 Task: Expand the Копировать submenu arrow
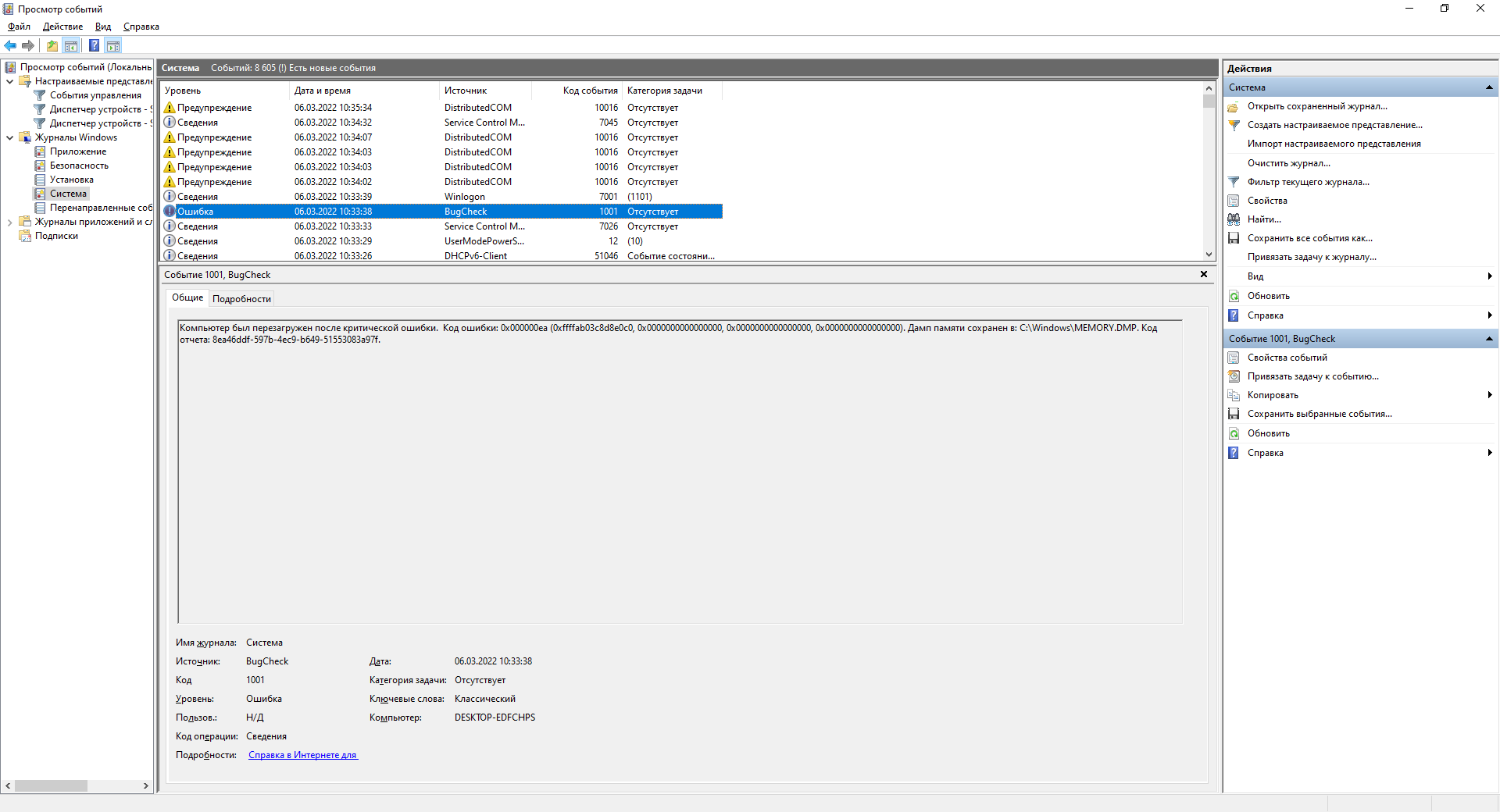pos(1490,395)
